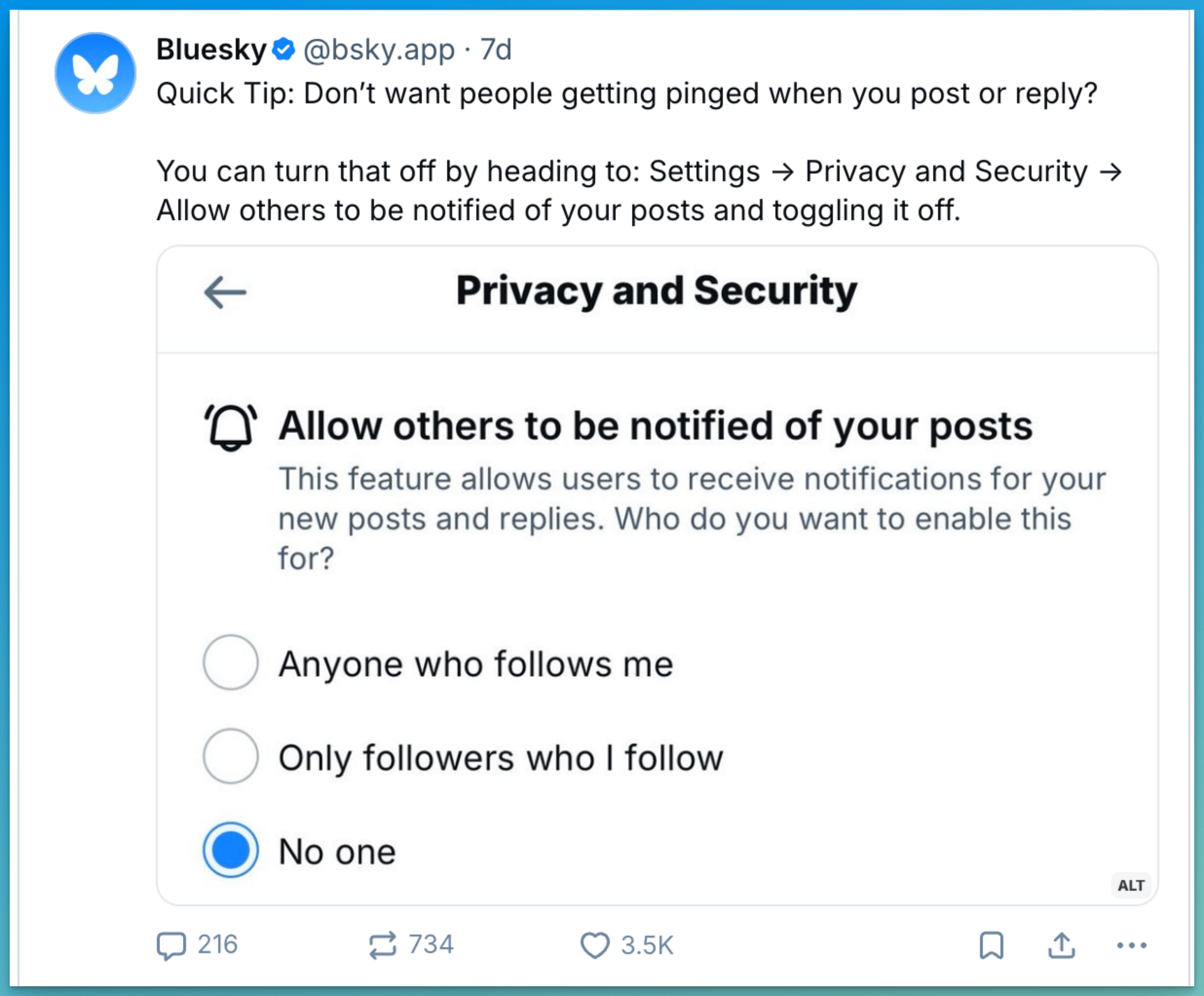Click the Privacy and Security header title
The height and width of the screenshot is (996, 1204).
point(657,291)
